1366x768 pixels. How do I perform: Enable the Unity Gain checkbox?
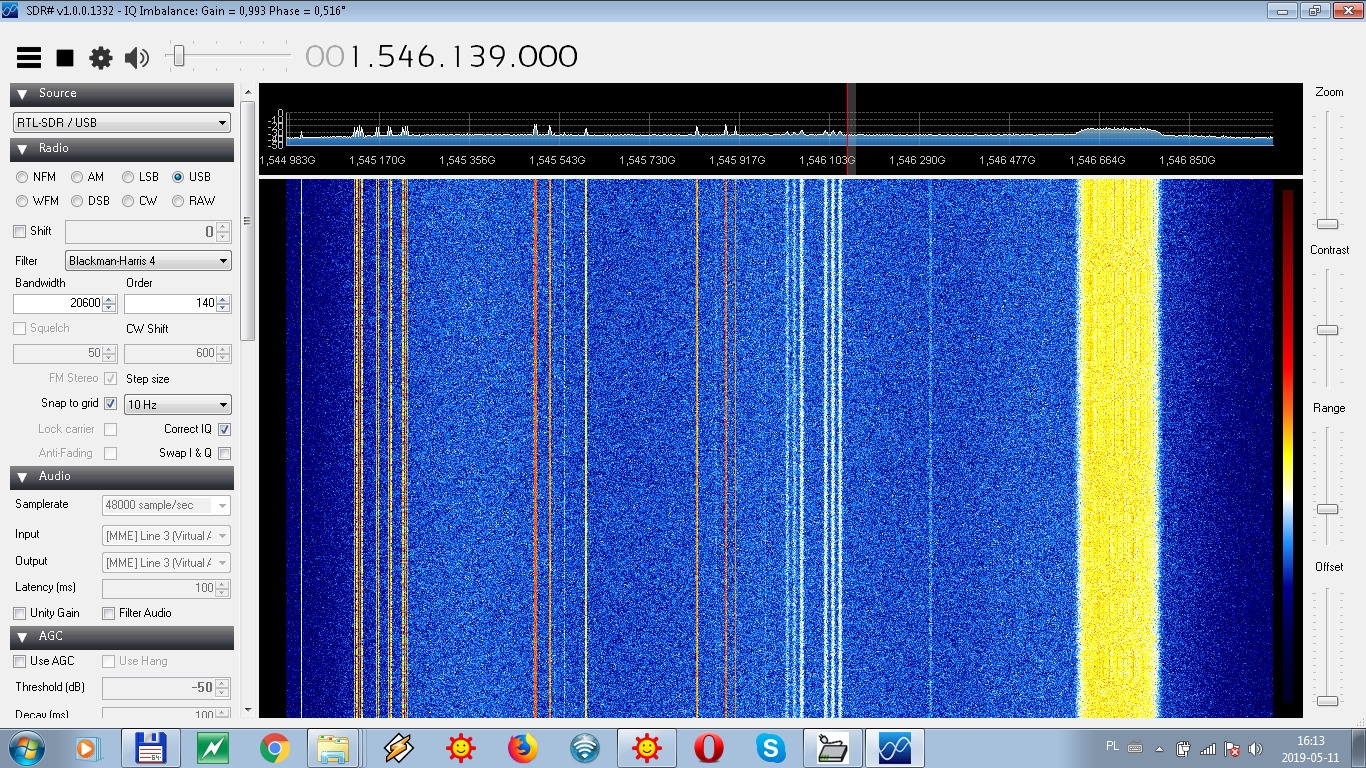coord(19,613)
